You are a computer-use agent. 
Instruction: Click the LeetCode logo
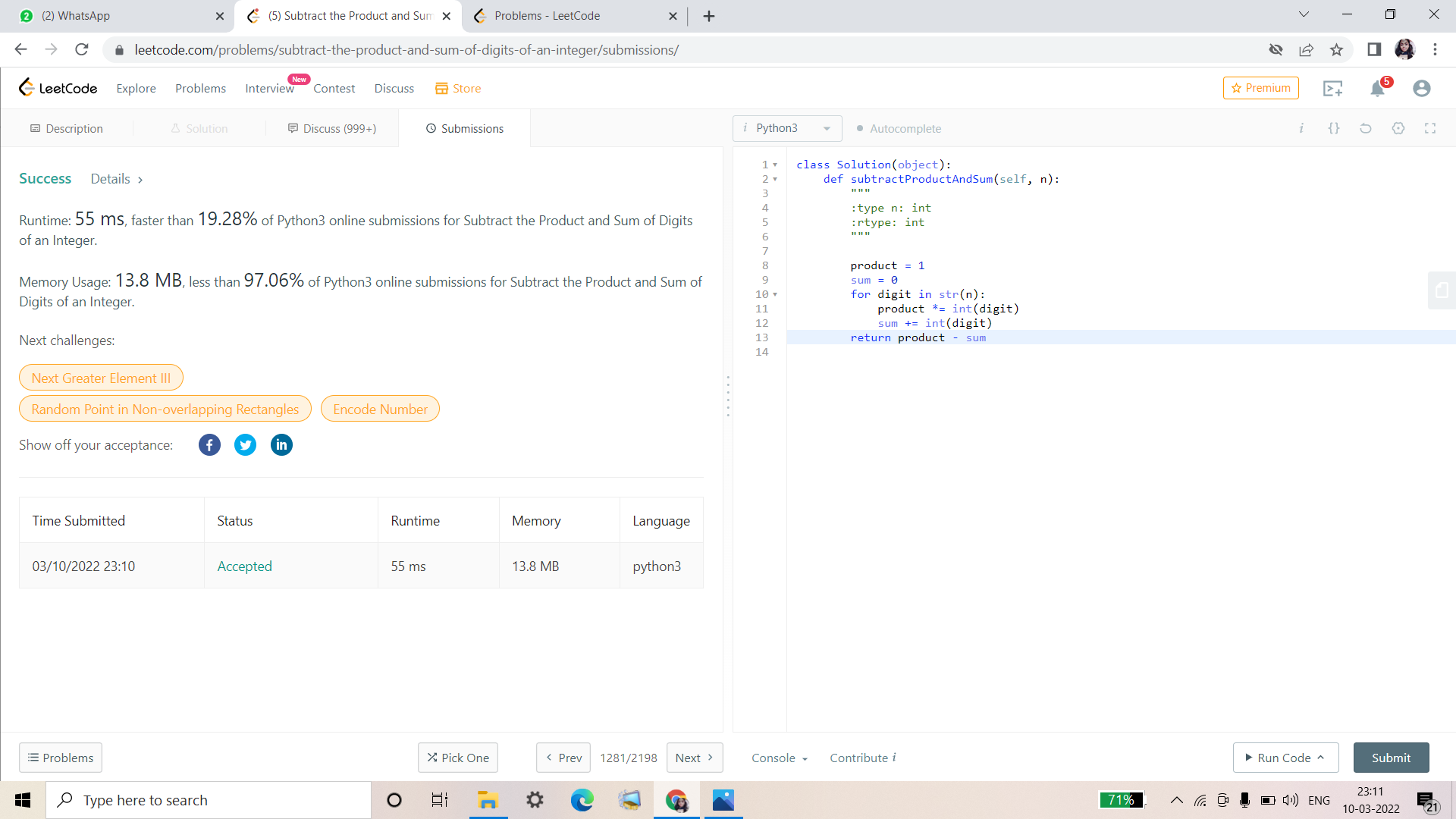[x=58, y=88]
